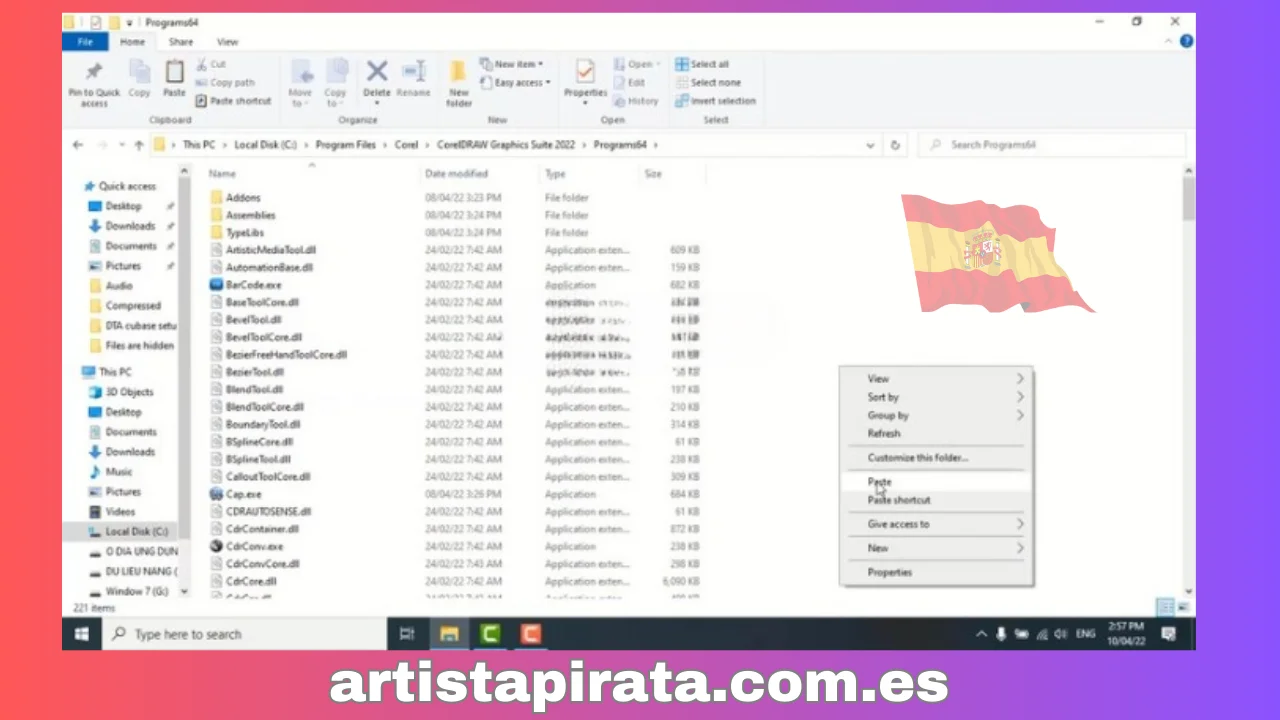Select the Addons folder
This screenshot has height=720, width=1280.
click(x=243, y=198)
